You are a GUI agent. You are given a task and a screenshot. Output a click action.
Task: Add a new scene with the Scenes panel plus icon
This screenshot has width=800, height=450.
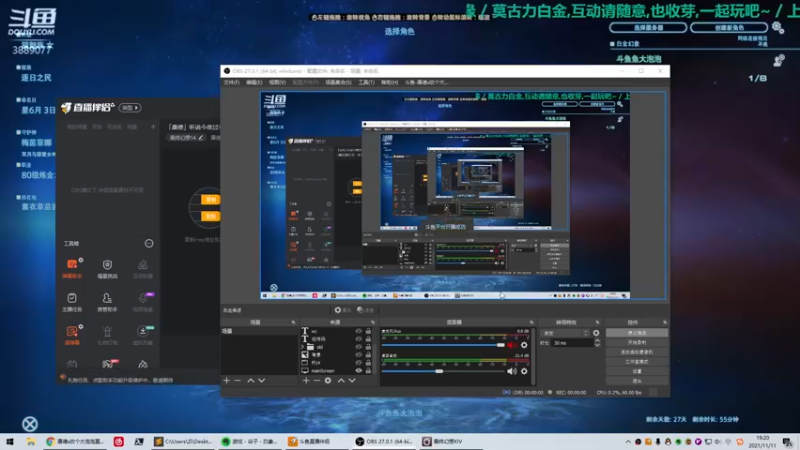(227, 381)
